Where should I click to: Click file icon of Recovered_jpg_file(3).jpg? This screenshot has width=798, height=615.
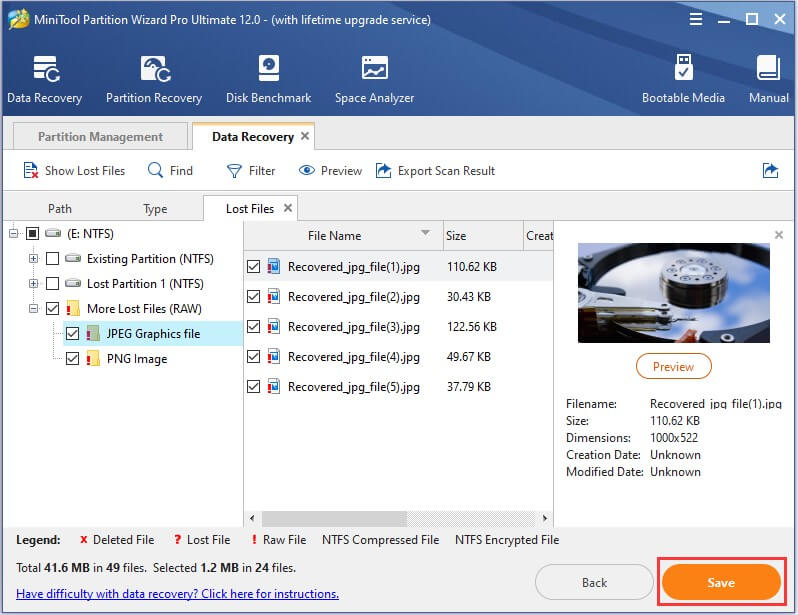274,326
